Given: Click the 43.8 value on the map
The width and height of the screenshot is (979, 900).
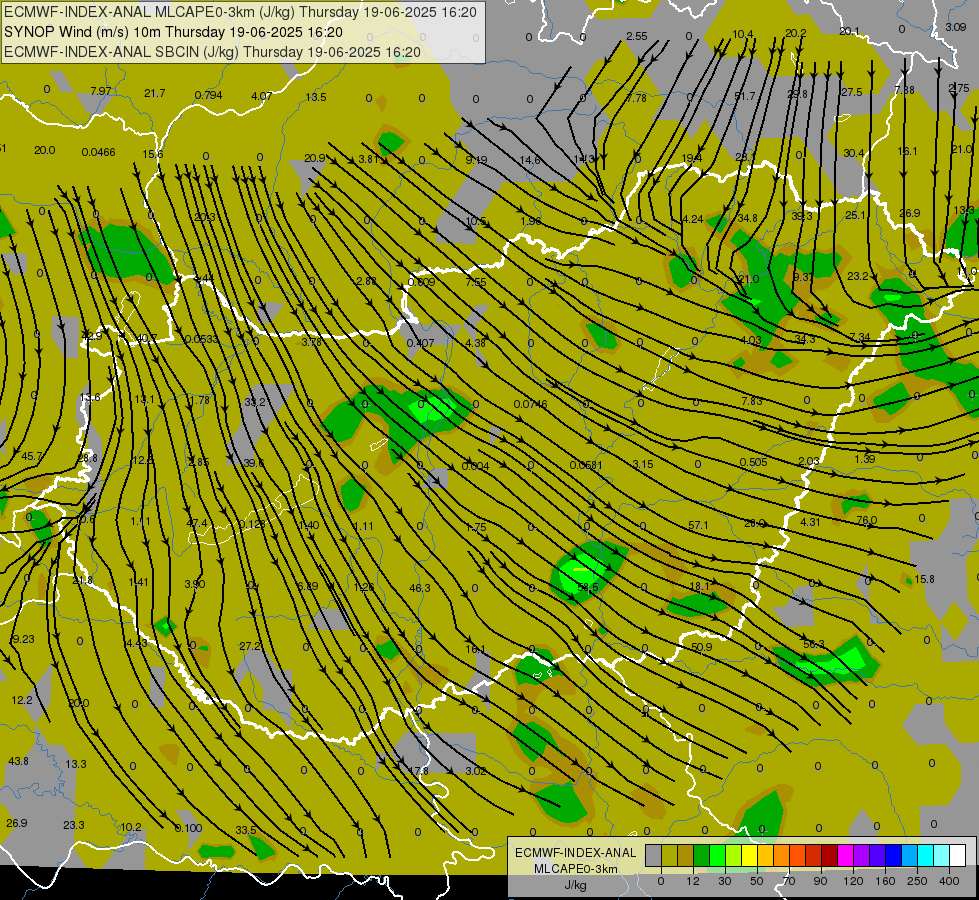Looking at the screenshot, I should pos(18,761).
